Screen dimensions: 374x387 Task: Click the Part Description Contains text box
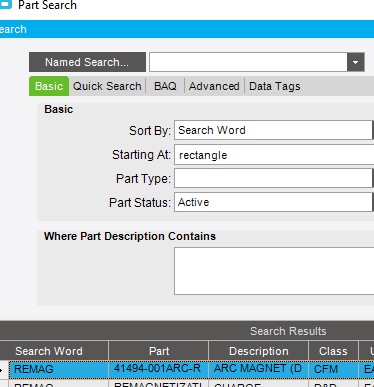click(274, 271)
